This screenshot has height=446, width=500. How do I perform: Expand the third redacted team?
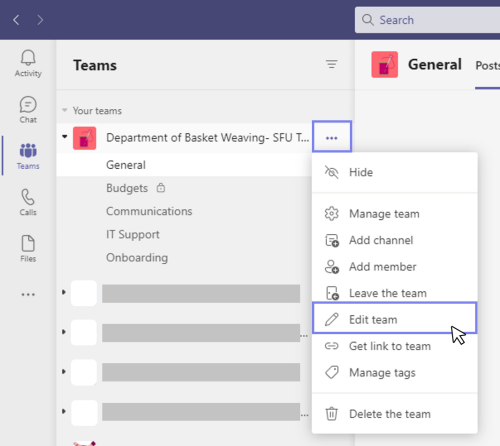pos(64,371)
